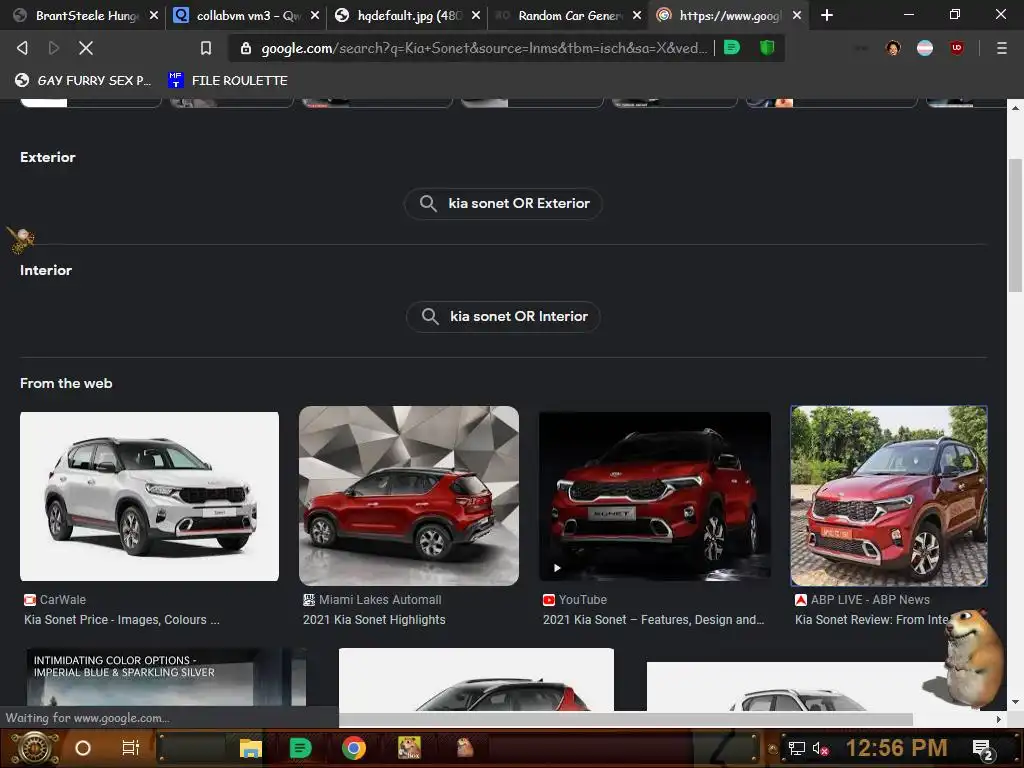The image size is (1024, 768).
Task: Click the padlock site security icon
Action: click(246, 48)
